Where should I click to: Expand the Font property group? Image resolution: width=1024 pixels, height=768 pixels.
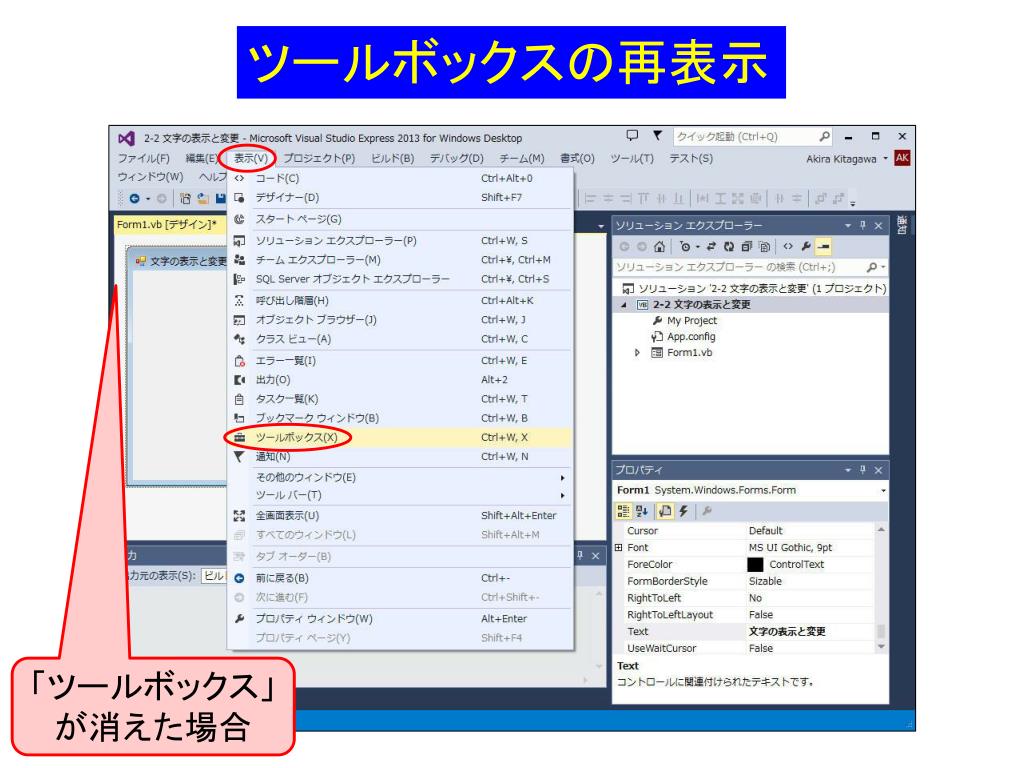[618, 548]
